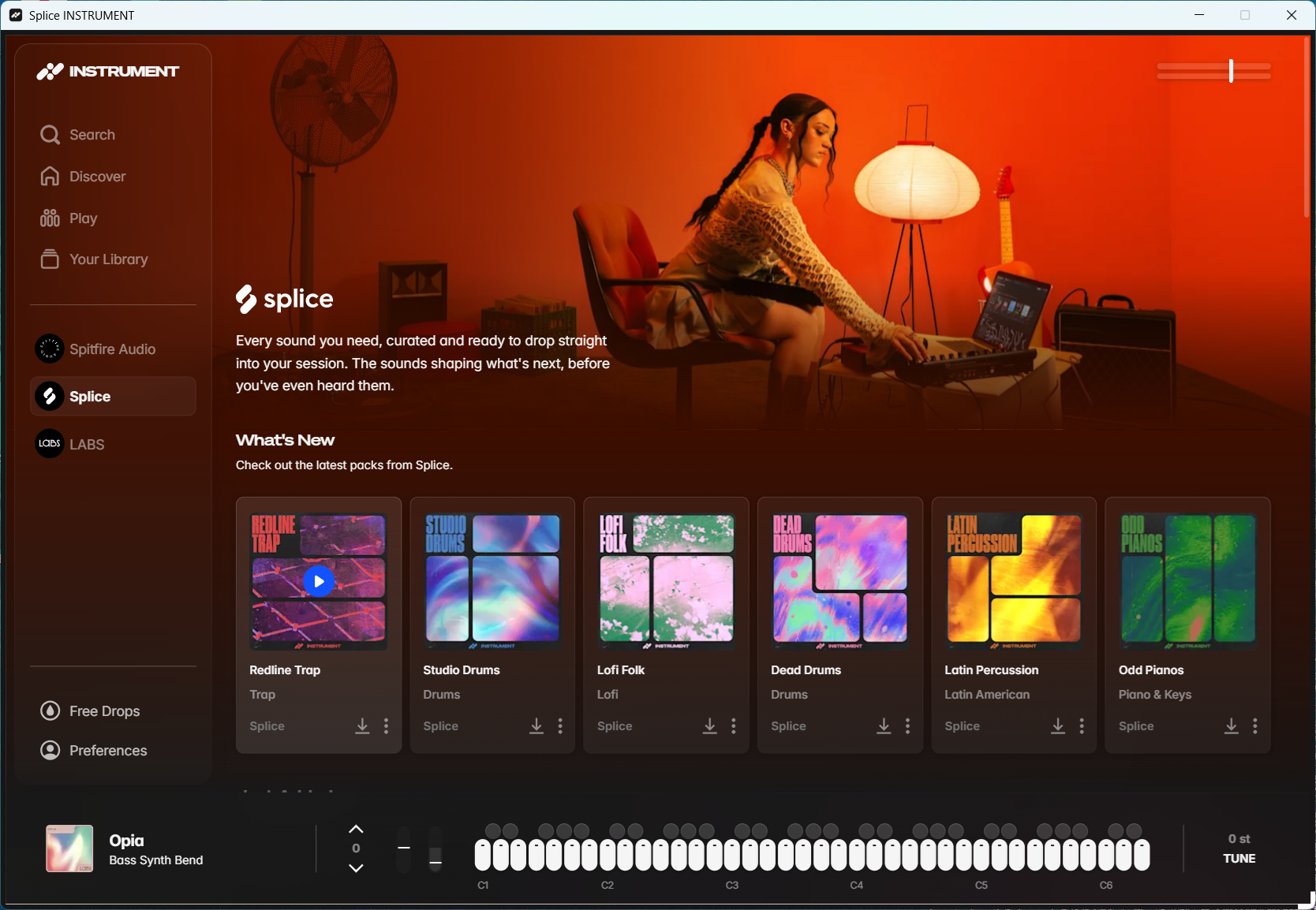The image size is (1316, 910).
Task: Play the Redline Trap preview
Action: coord(319,582)
